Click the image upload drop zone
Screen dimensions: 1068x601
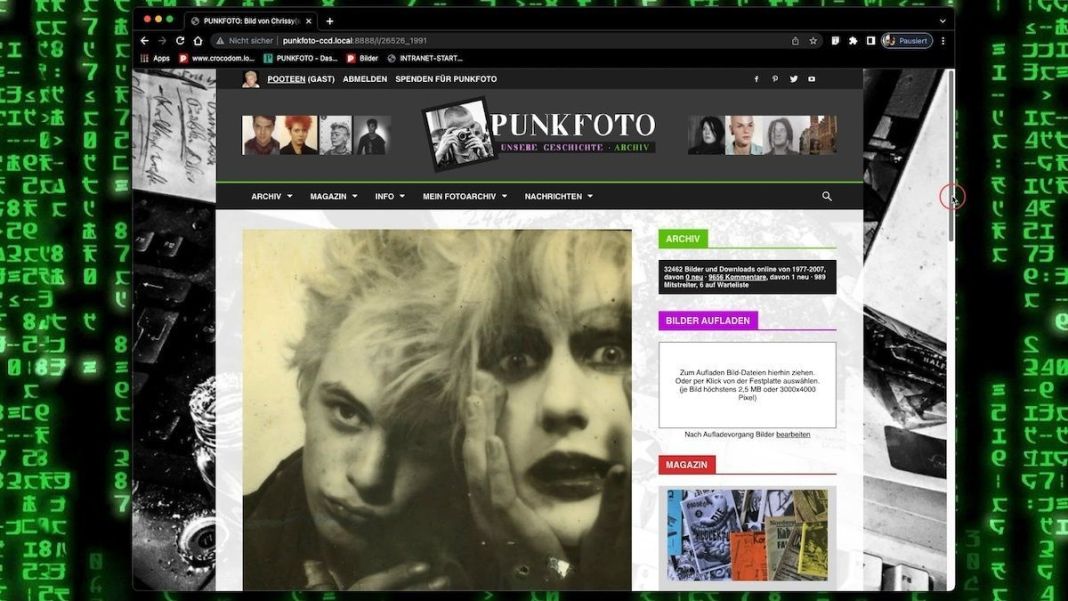(x=747, y=385)
